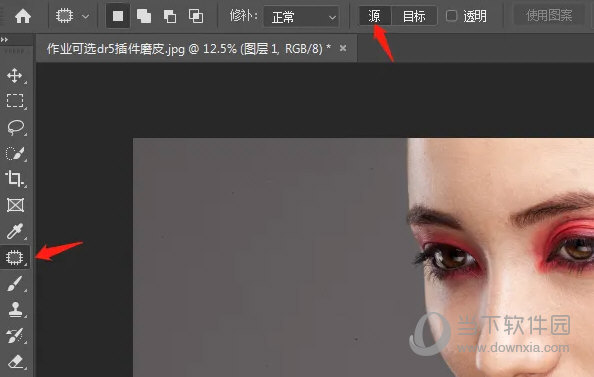
Task: Enable the 透明 (Transparent) checkbox
Action: point(451,16)
